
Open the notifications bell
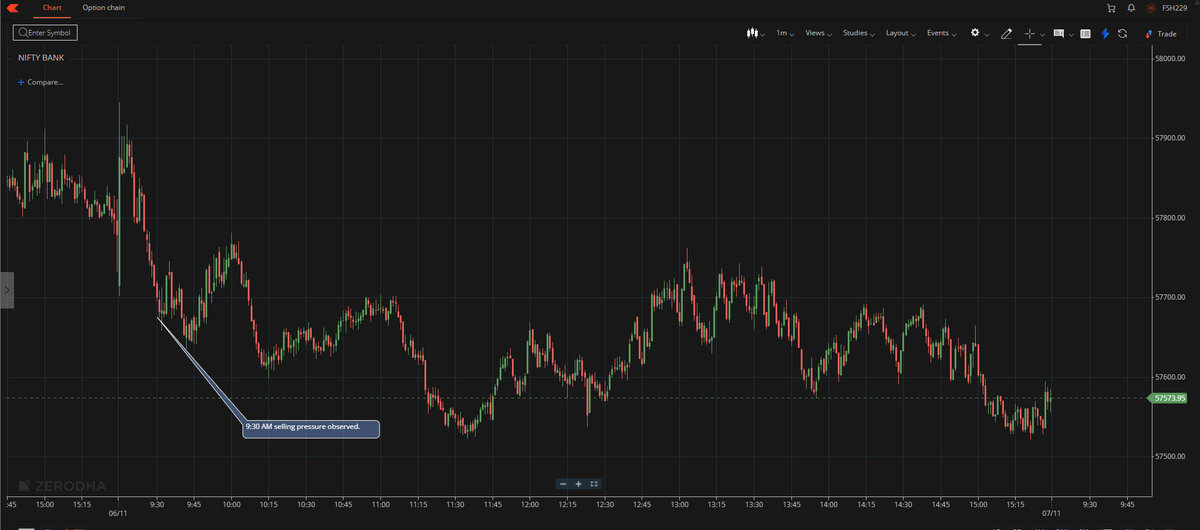point(1131,8)
